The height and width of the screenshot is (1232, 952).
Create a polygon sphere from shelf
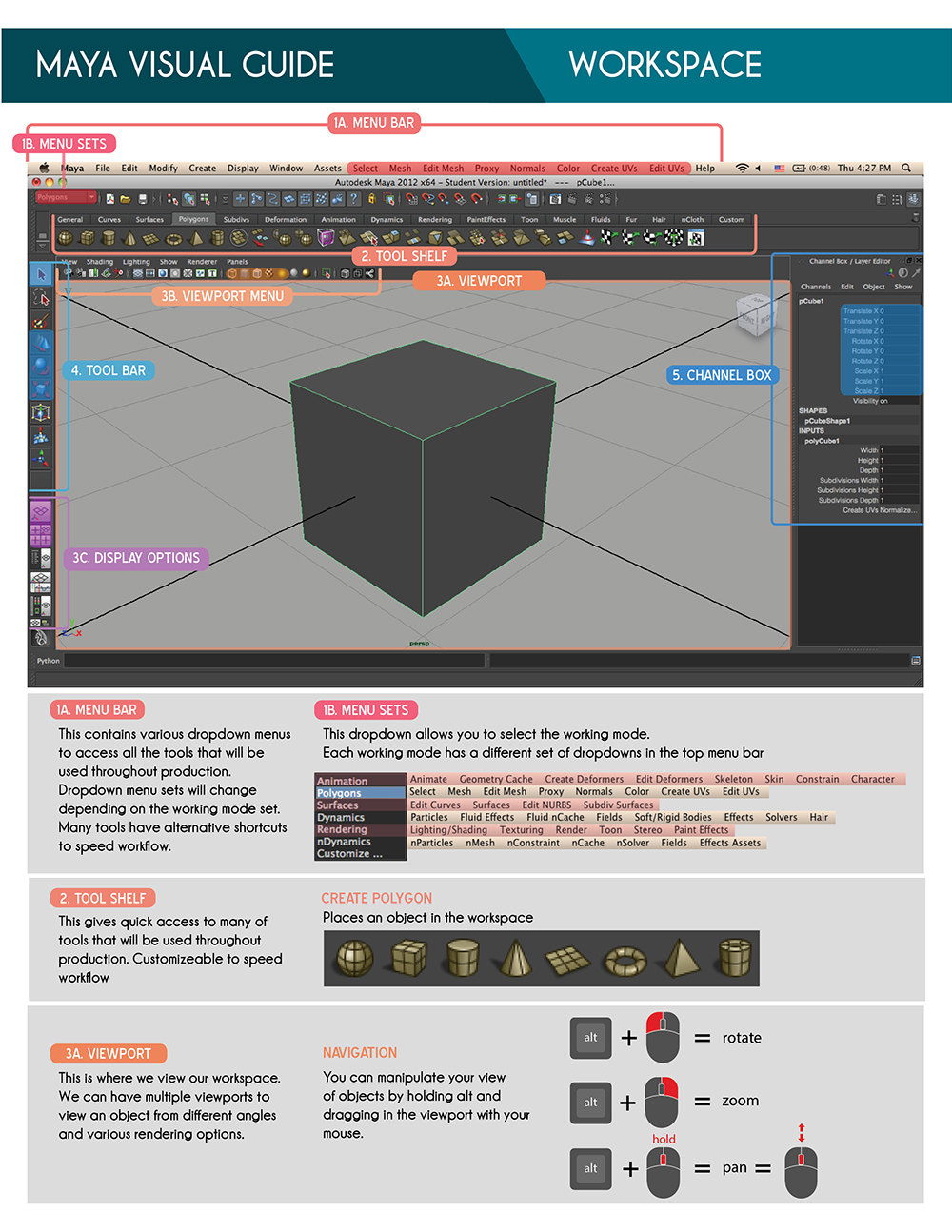click(x=66, y=237)
